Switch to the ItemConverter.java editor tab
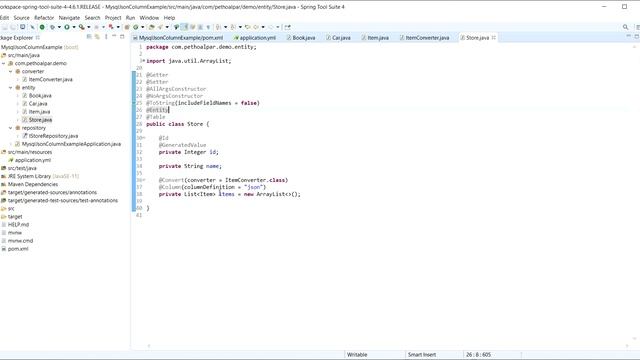The image size is (640, 360). tap(424, 38)
